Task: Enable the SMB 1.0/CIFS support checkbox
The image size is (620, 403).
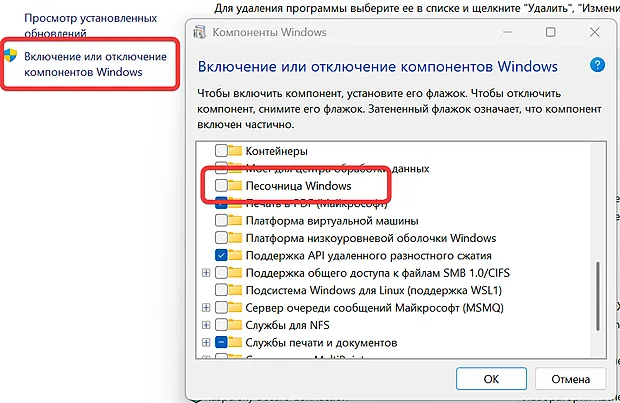Action: tap(221, 272)
